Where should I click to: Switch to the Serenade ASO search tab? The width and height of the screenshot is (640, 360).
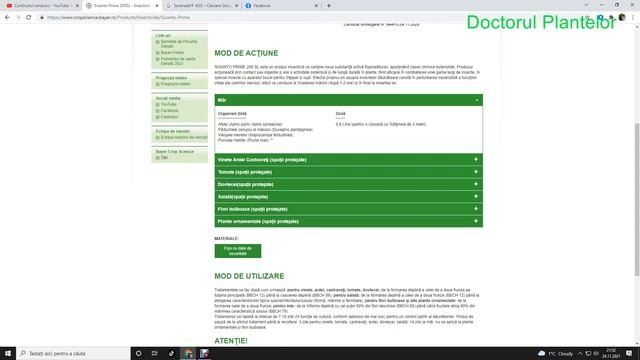coord(201,6)
